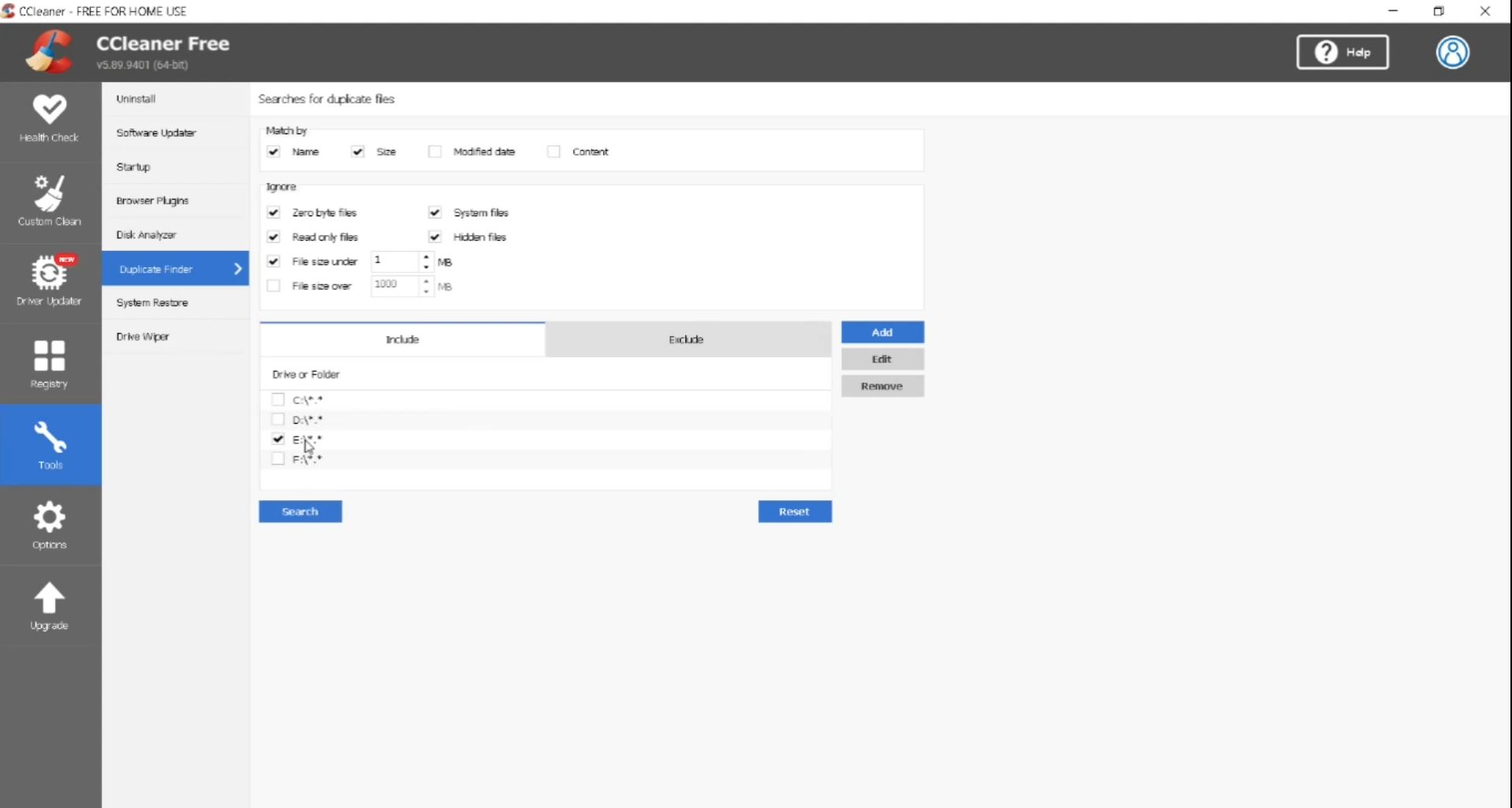The image size is (1512, 808).
Task: Expand the Duplicate Finder chevron arrow
Action: (x=237, y=269)
